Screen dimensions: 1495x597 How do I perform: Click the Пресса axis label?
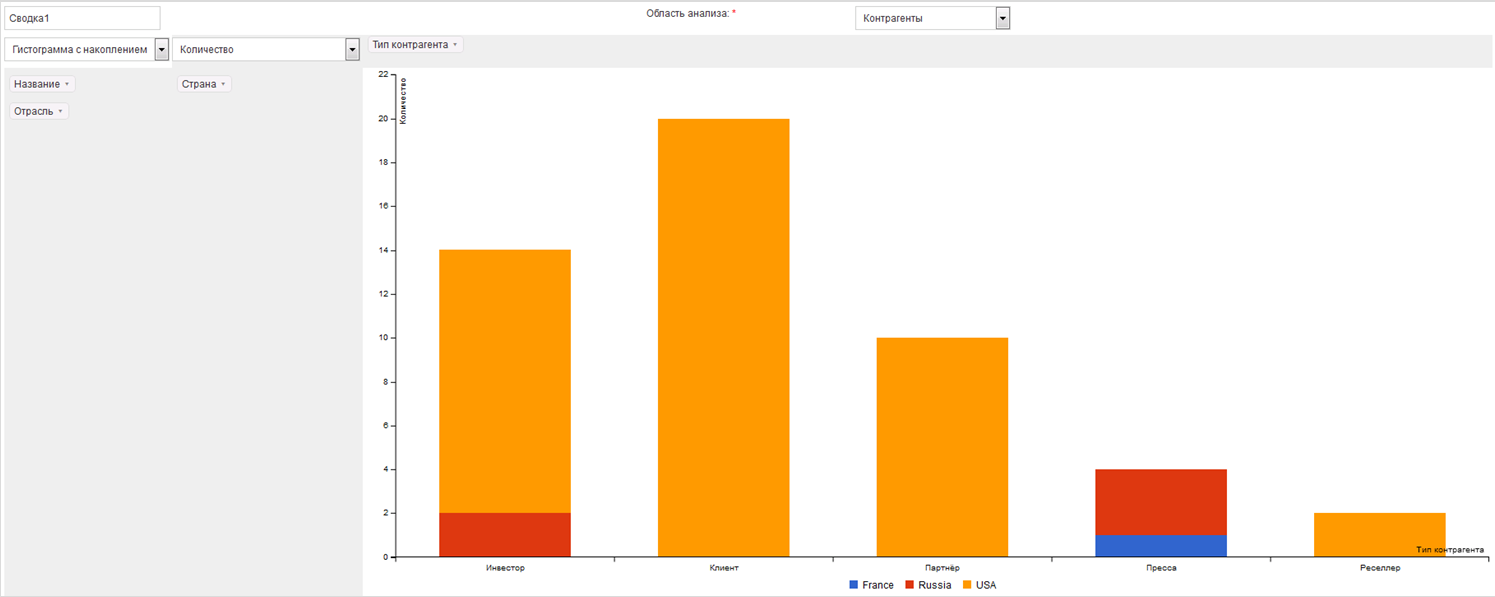tap(1161, 568)
